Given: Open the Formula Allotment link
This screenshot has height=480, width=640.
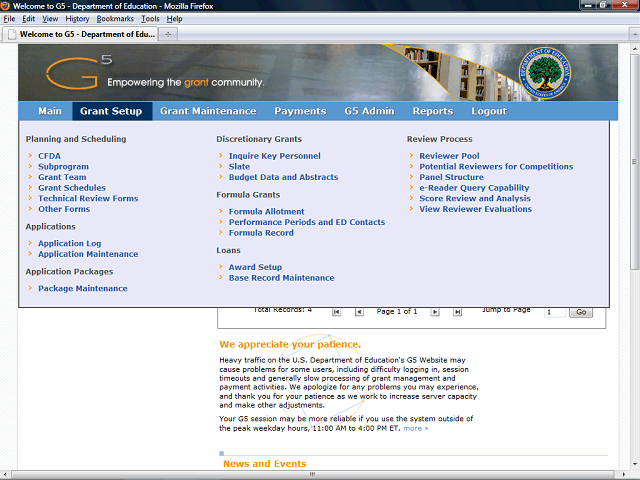Looking at the screenshot, I should tap(267, 211).
